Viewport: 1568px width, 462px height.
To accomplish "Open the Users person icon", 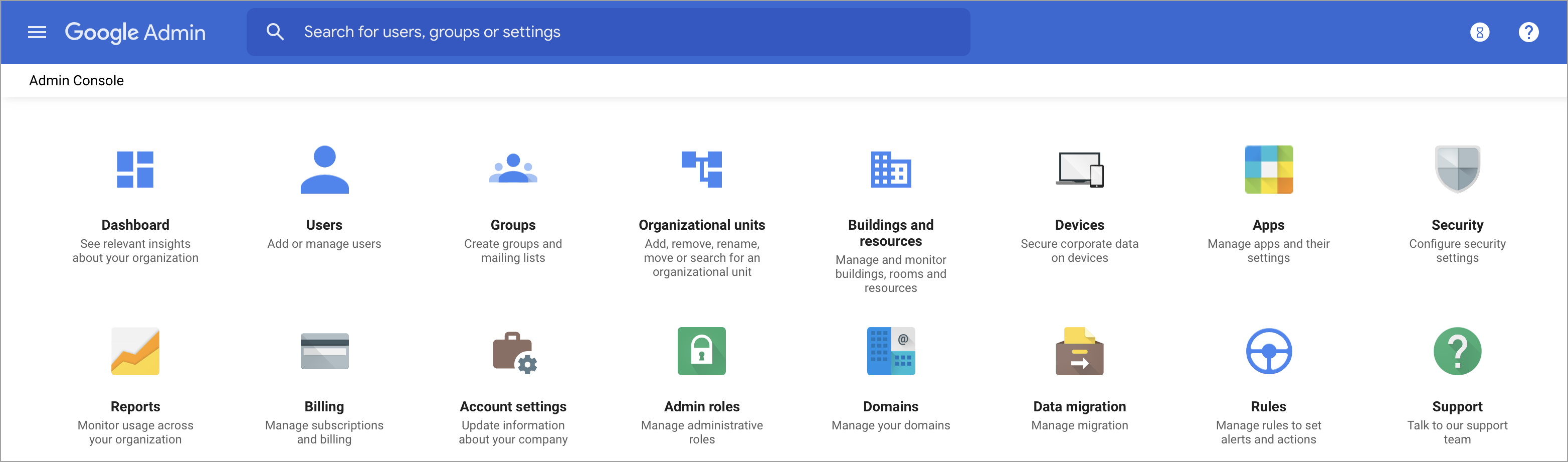I will (324, 170).
